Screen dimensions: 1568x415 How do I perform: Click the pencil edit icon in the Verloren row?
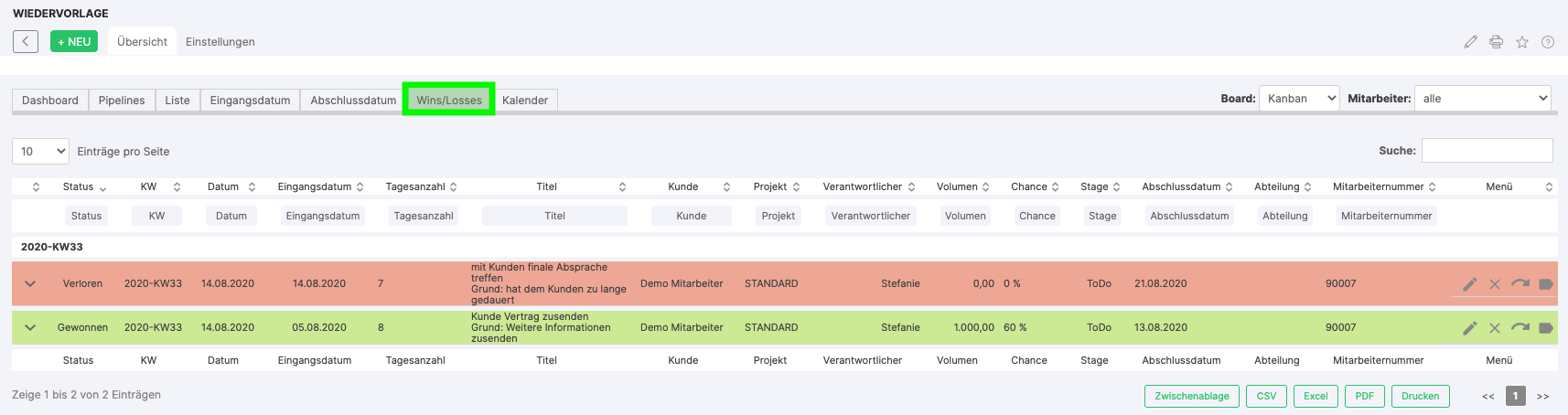click(x=1469, y=284)
